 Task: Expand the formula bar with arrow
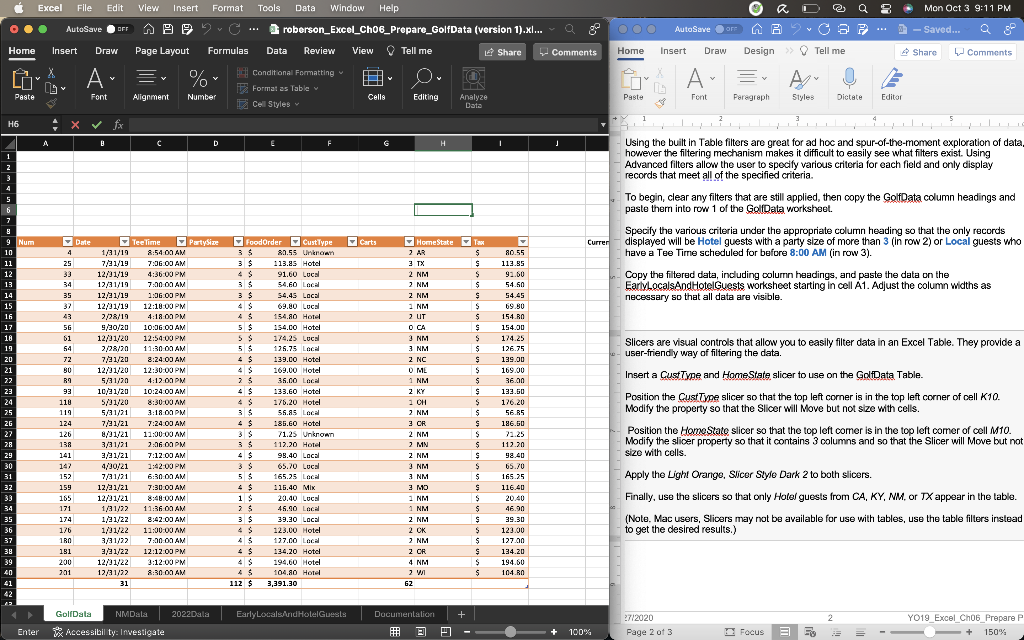603,125
